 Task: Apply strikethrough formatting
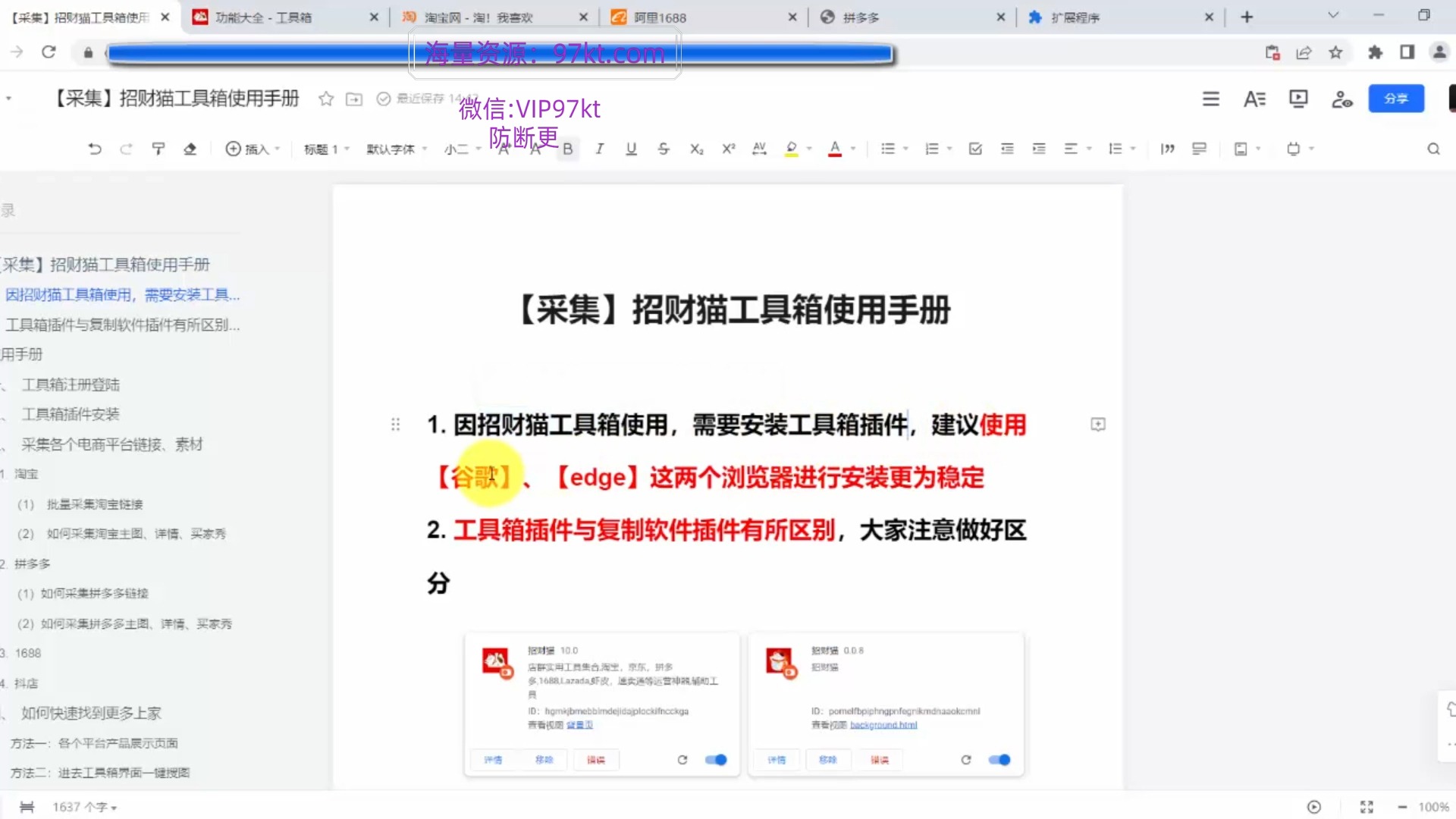tap(664, 149)
